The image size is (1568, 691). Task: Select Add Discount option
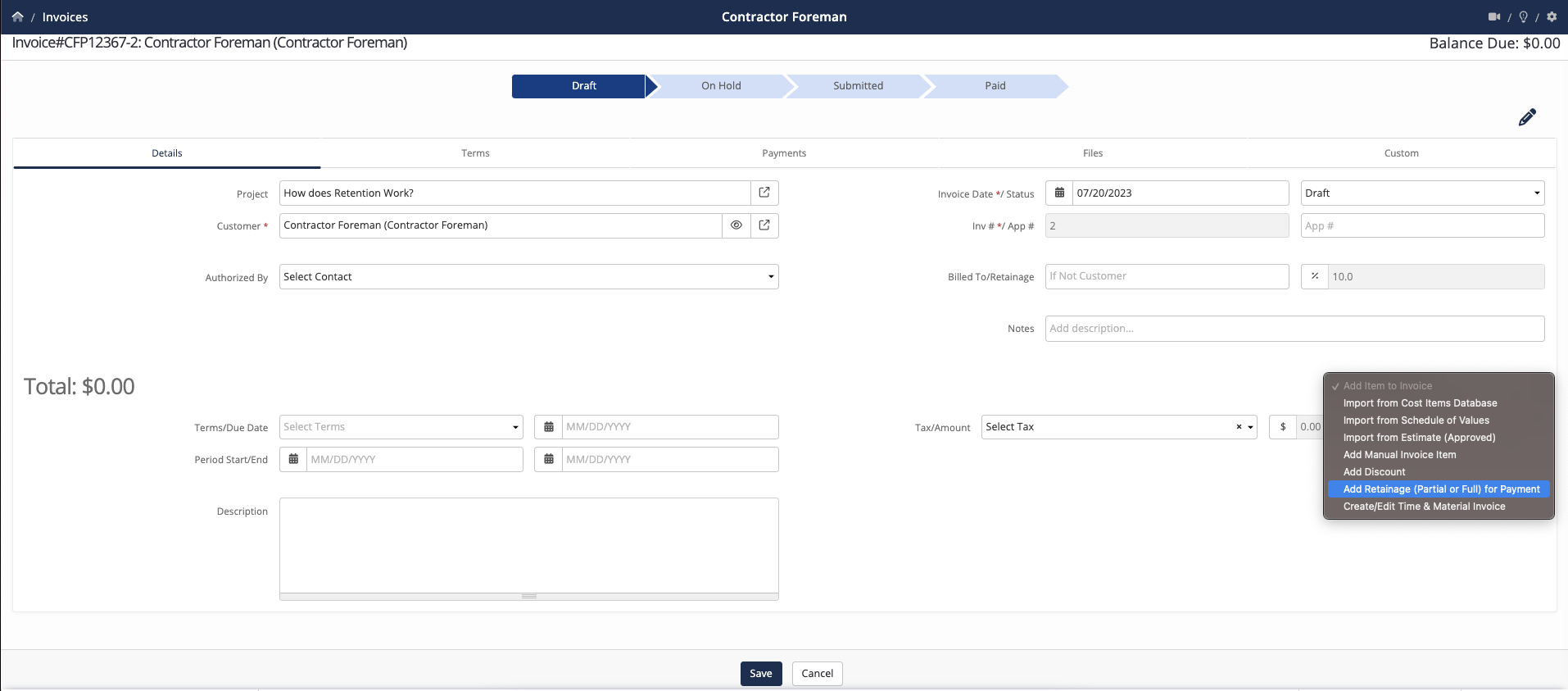(1439, 472)
